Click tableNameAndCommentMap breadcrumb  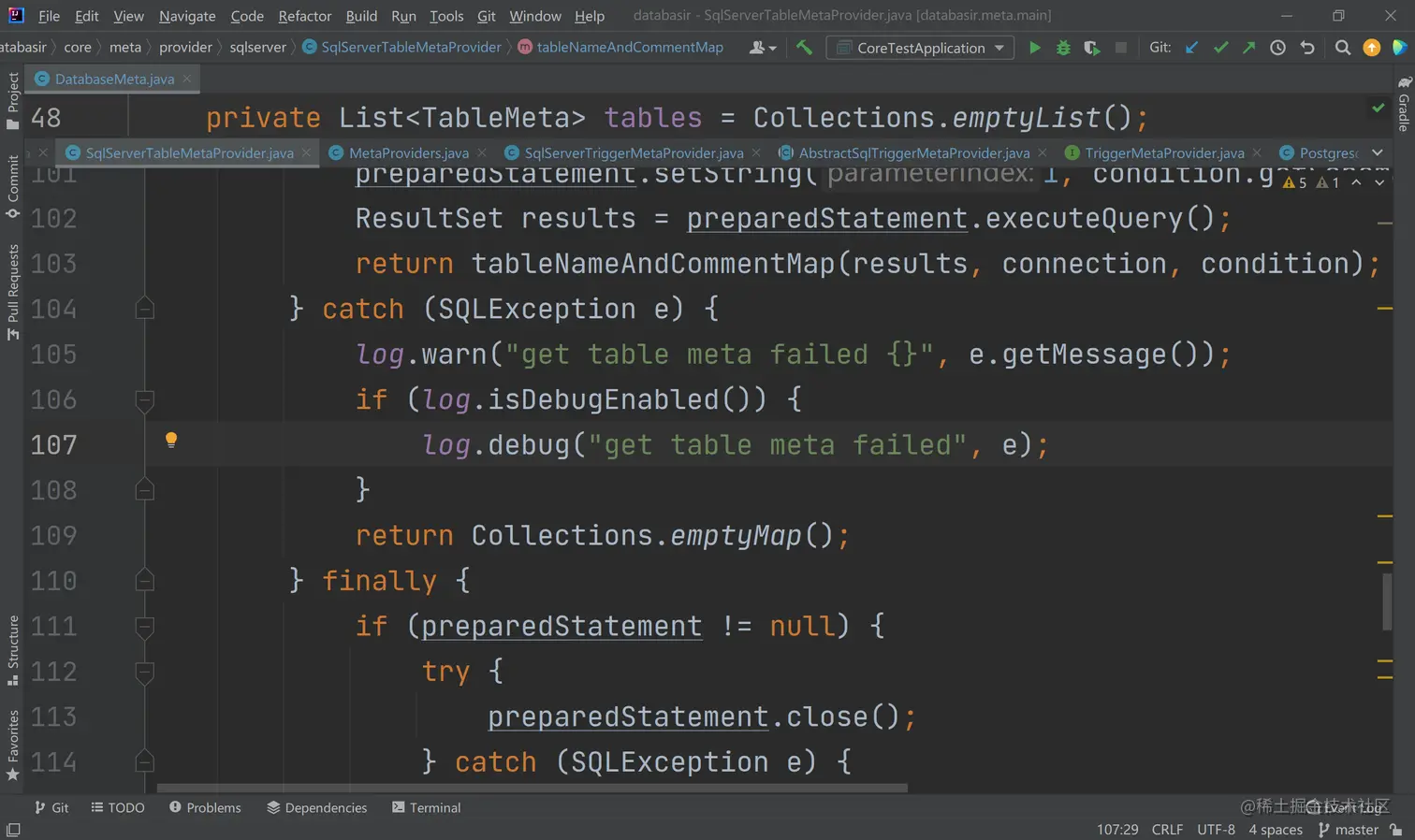tap(620, 47)
